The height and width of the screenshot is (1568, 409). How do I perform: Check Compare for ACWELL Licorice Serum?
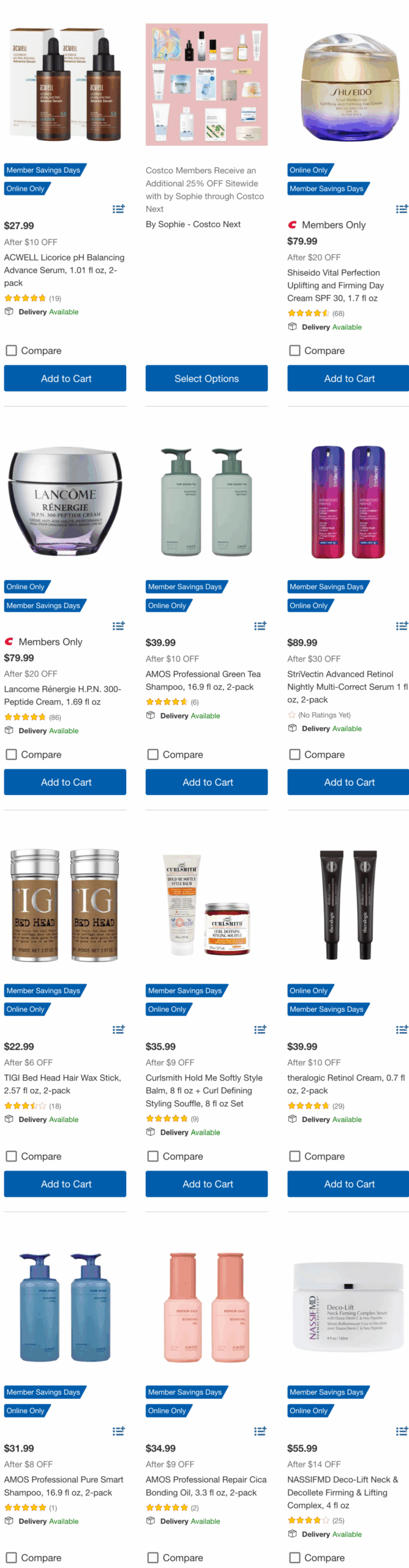pyautogui.click(x=11, y=350)
